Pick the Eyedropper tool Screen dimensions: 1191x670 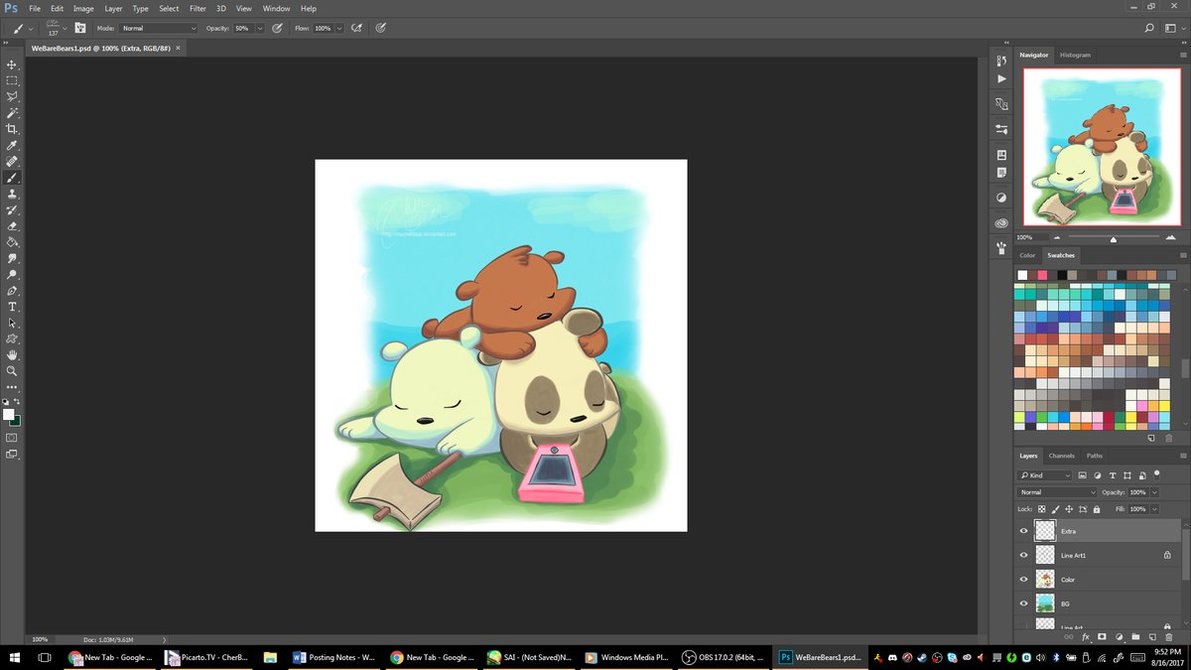point(12,146)
